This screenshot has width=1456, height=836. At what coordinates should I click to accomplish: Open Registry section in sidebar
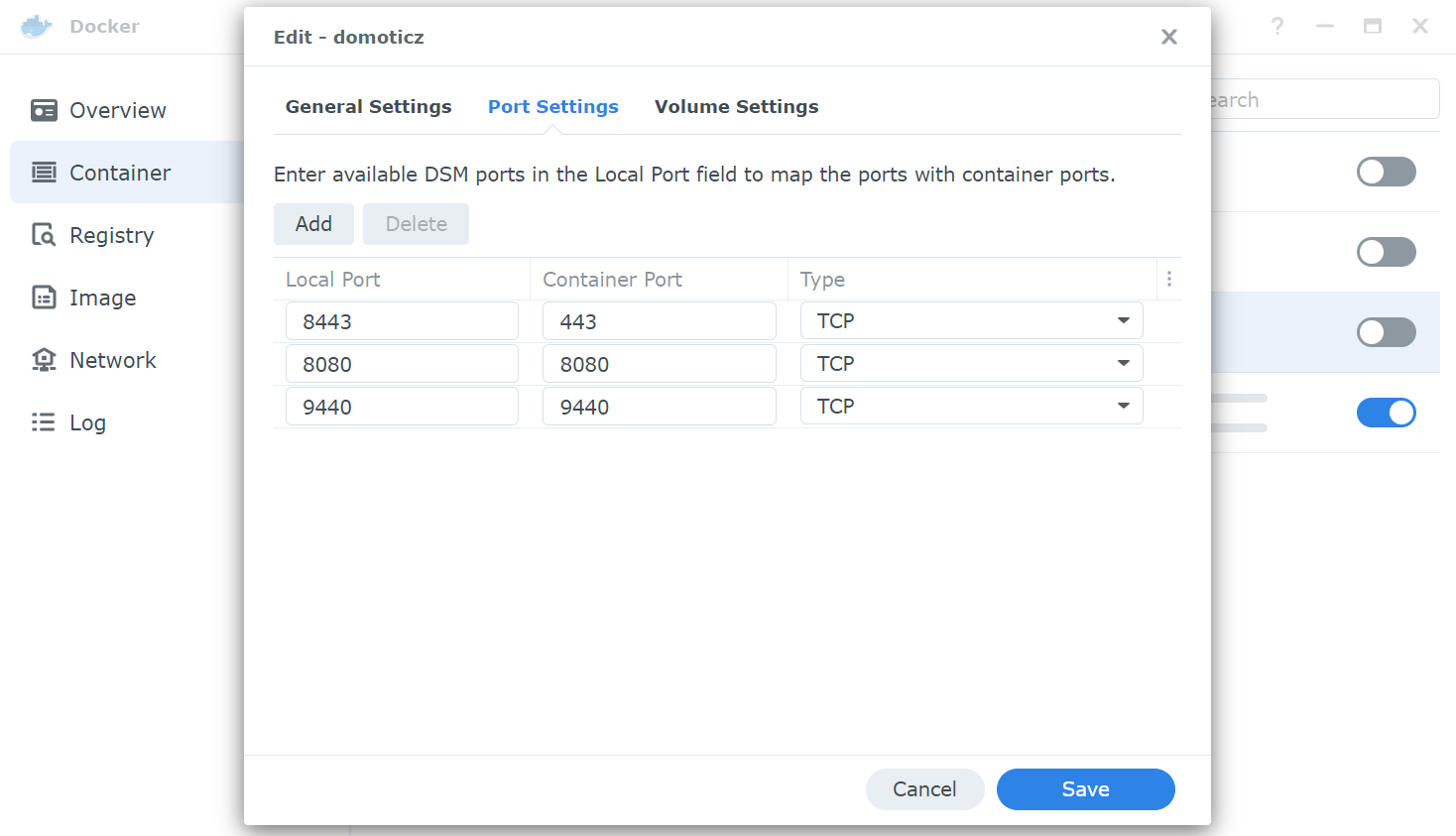pos(112,235)
